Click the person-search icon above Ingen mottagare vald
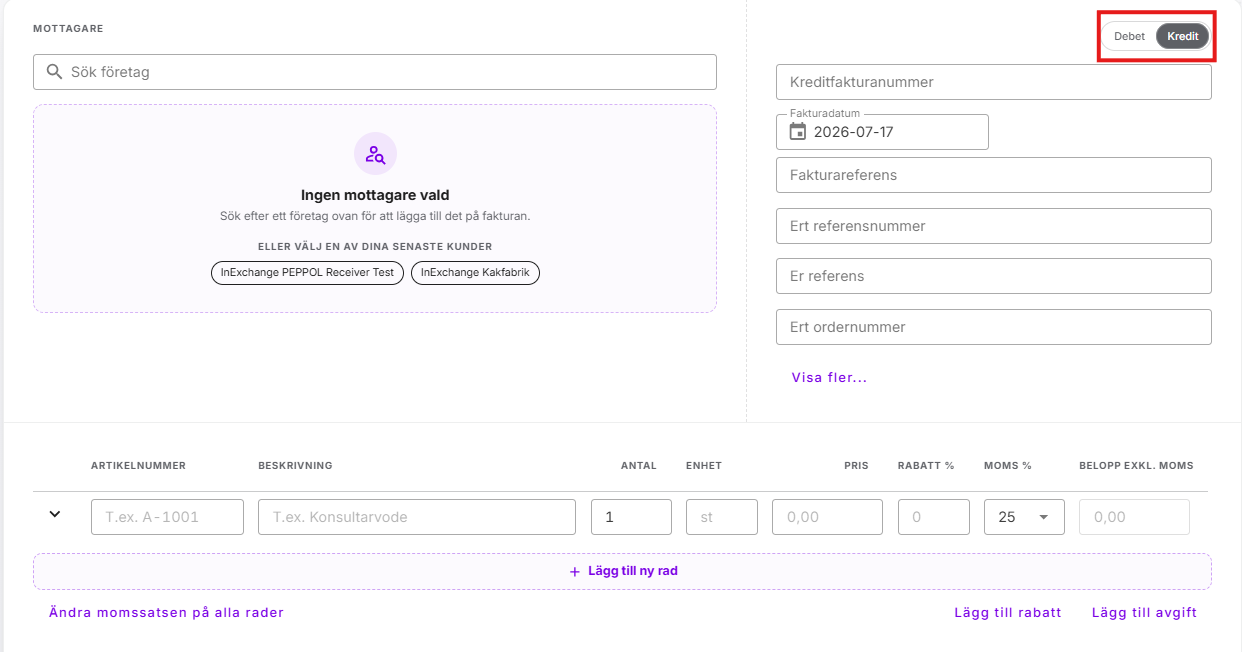This screenshot has width=1242, height=652. coord(375,154)
